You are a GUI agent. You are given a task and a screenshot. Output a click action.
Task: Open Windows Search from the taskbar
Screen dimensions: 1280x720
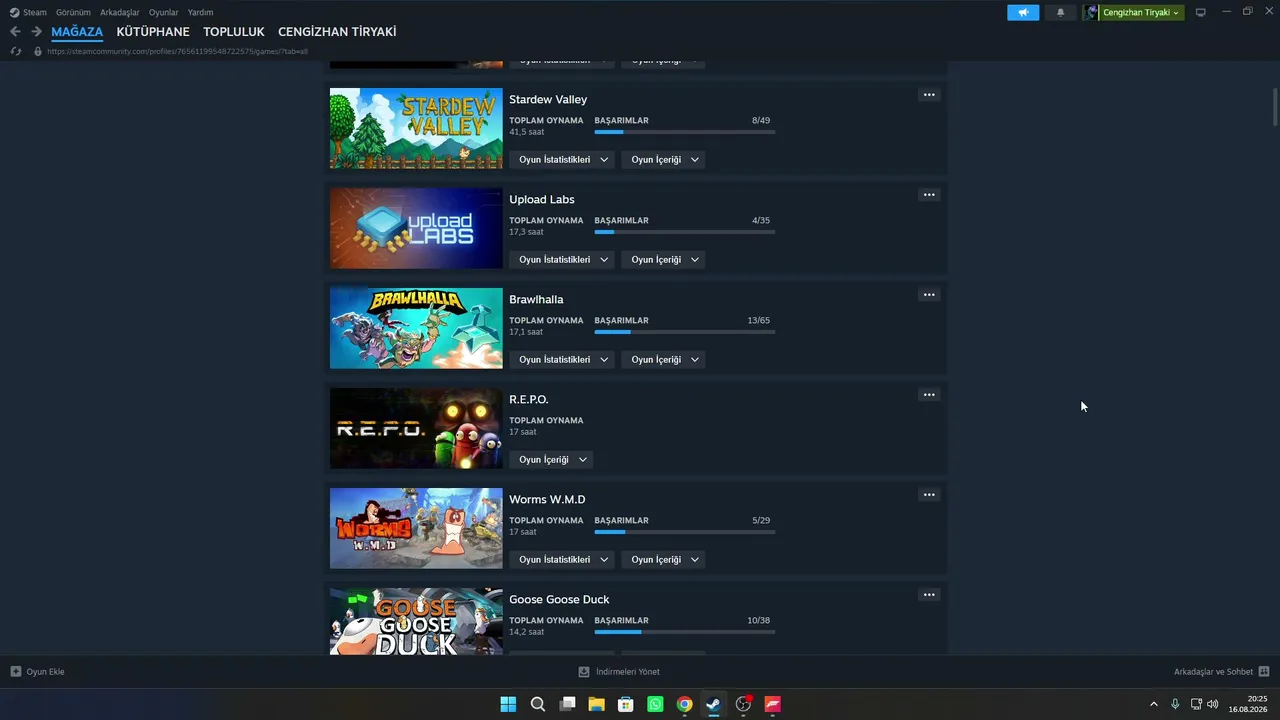(x=538, y=704)
